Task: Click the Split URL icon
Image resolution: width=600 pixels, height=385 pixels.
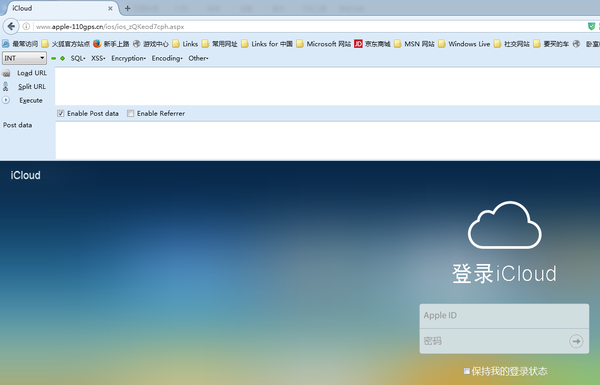Action: click(6, 86)
